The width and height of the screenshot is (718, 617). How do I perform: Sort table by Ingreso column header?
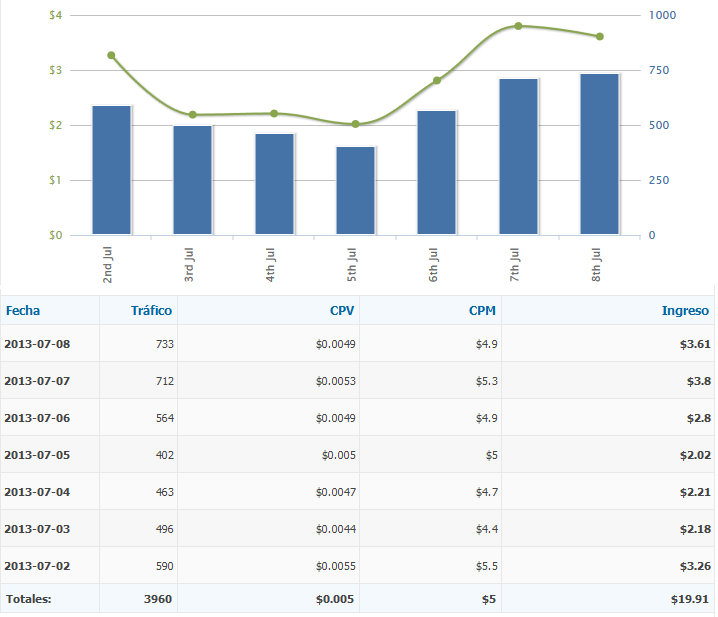pyautogui.click(x=685, y=311)
